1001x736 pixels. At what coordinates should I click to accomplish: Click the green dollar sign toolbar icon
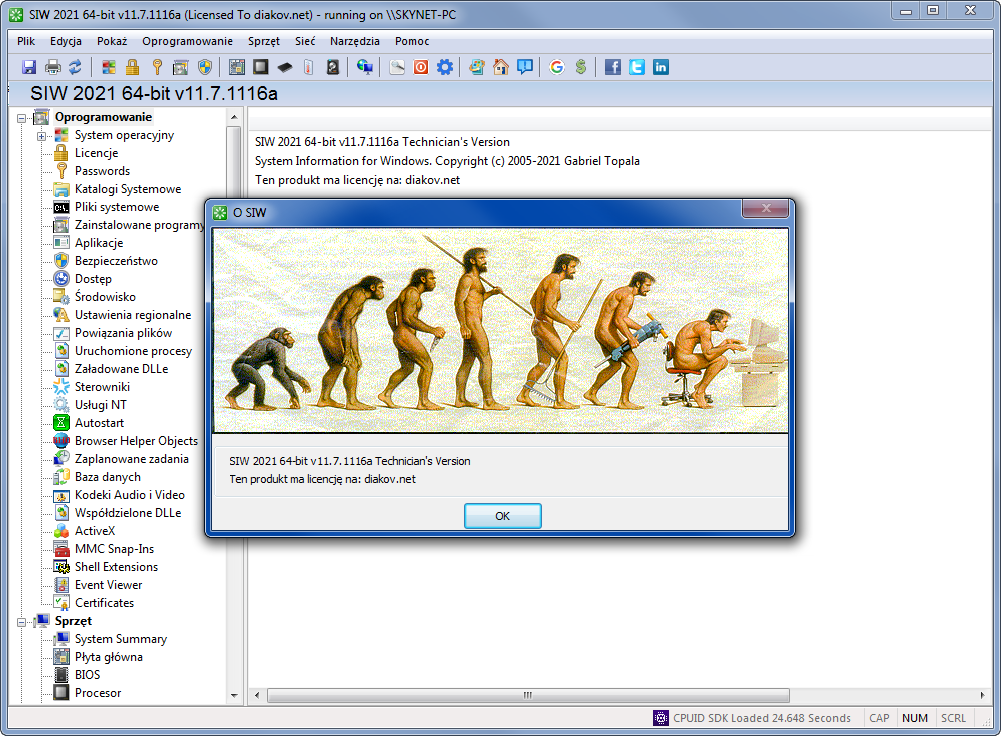tap(580, 67)
